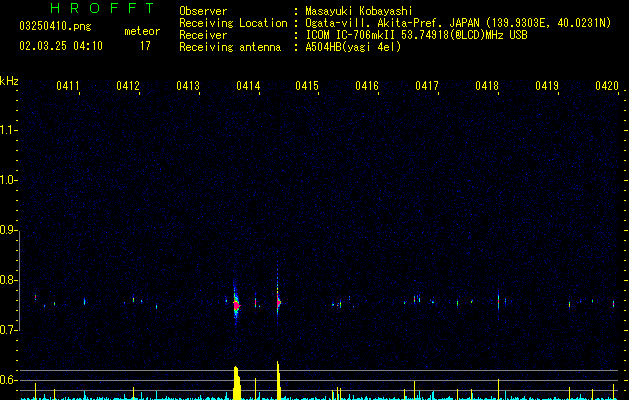Click the 1.0 kHz frequency tick label
This screenshot has height=400, width=629.
8,180
